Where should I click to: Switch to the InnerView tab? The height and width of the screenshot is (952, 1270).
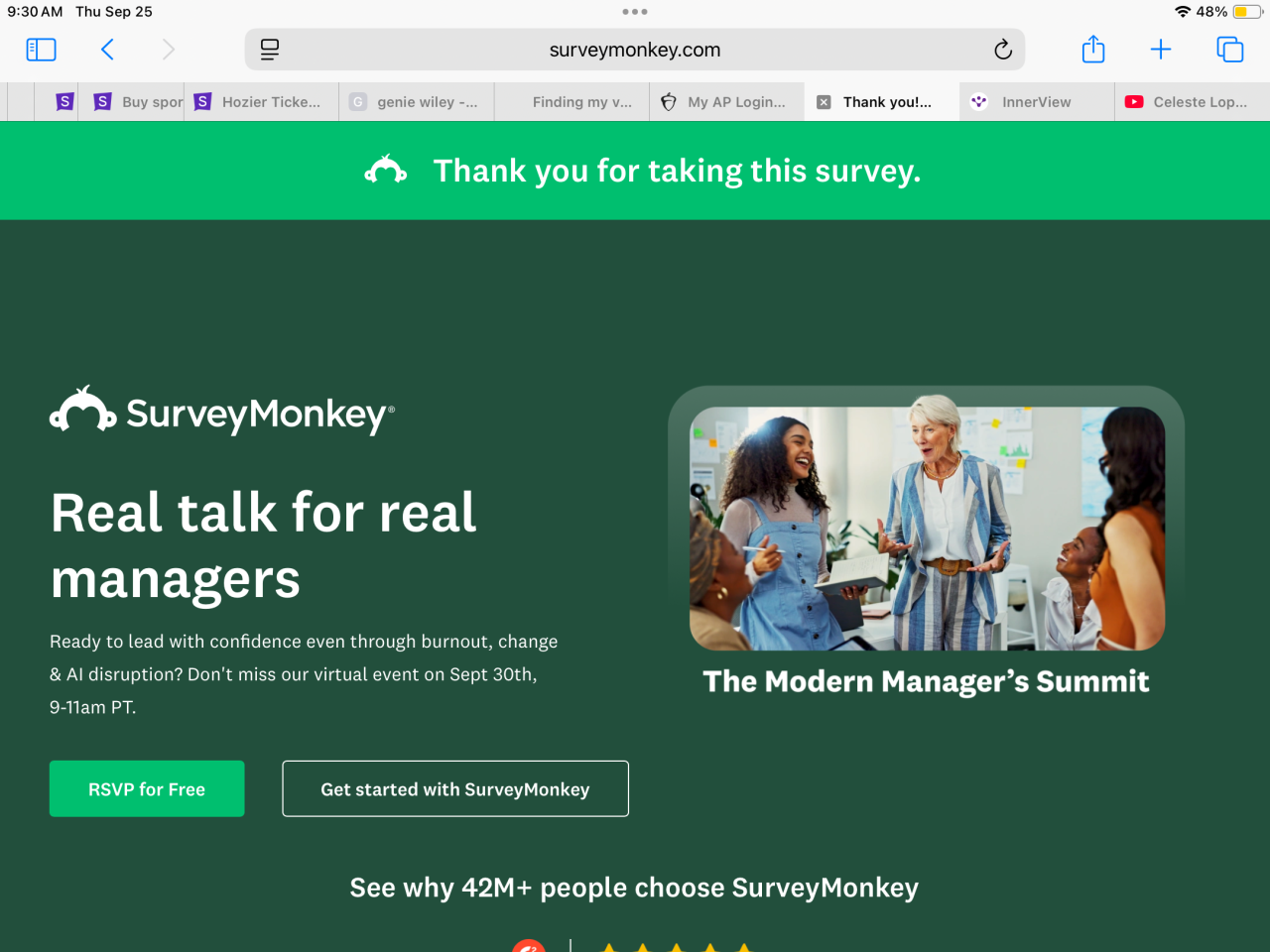click(1037, 102)
